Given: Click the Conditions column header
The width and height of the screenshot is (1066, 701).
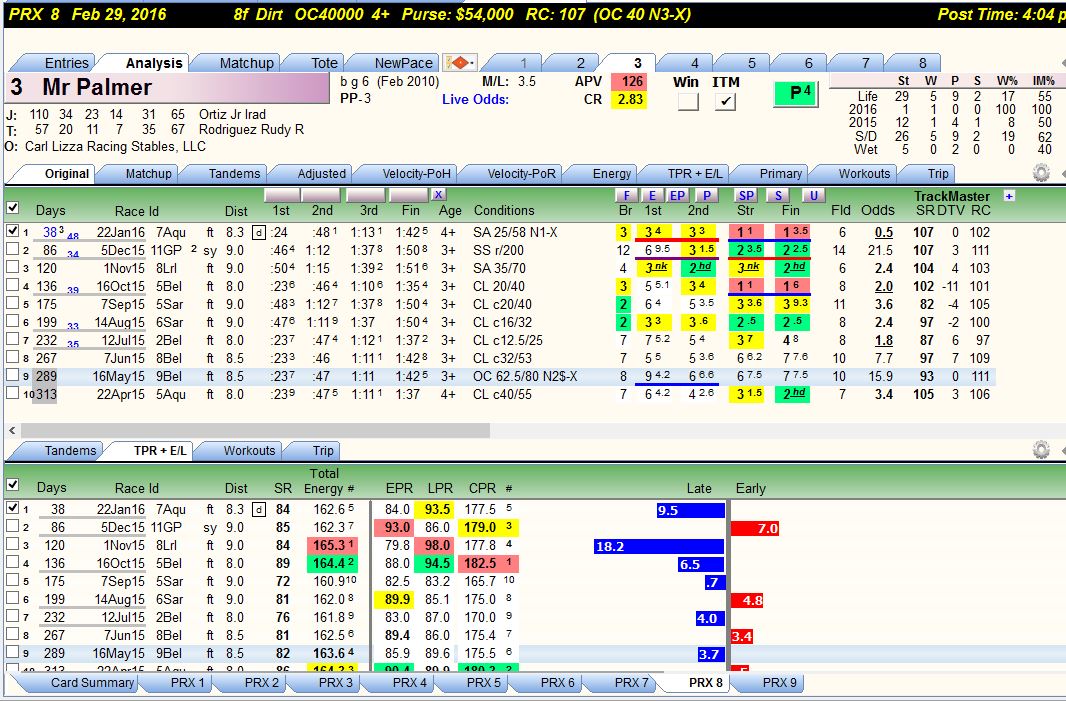Looking at the screenshot, I should 504,211.
